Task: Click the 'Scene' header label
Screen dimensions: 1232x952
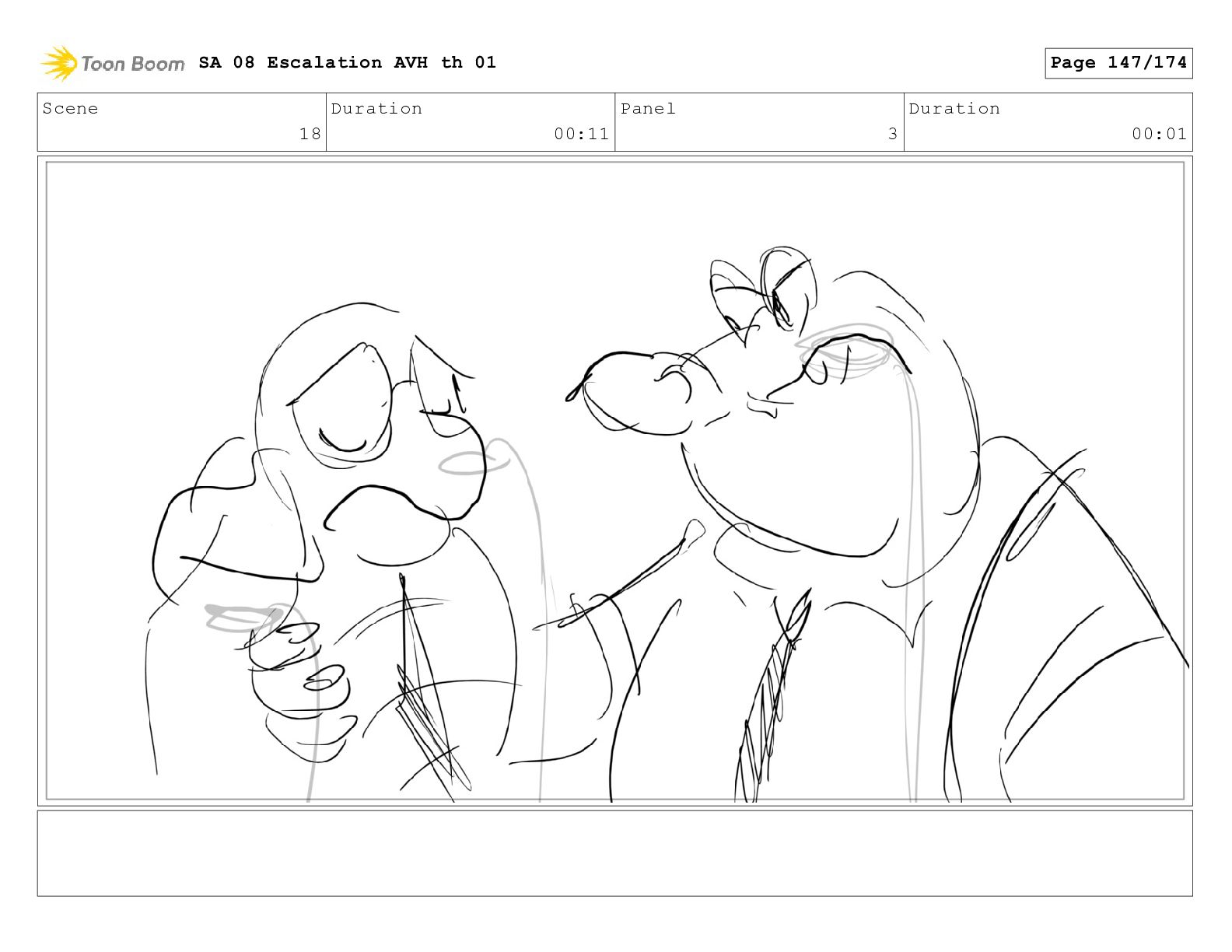Action: tap(71, 108)
